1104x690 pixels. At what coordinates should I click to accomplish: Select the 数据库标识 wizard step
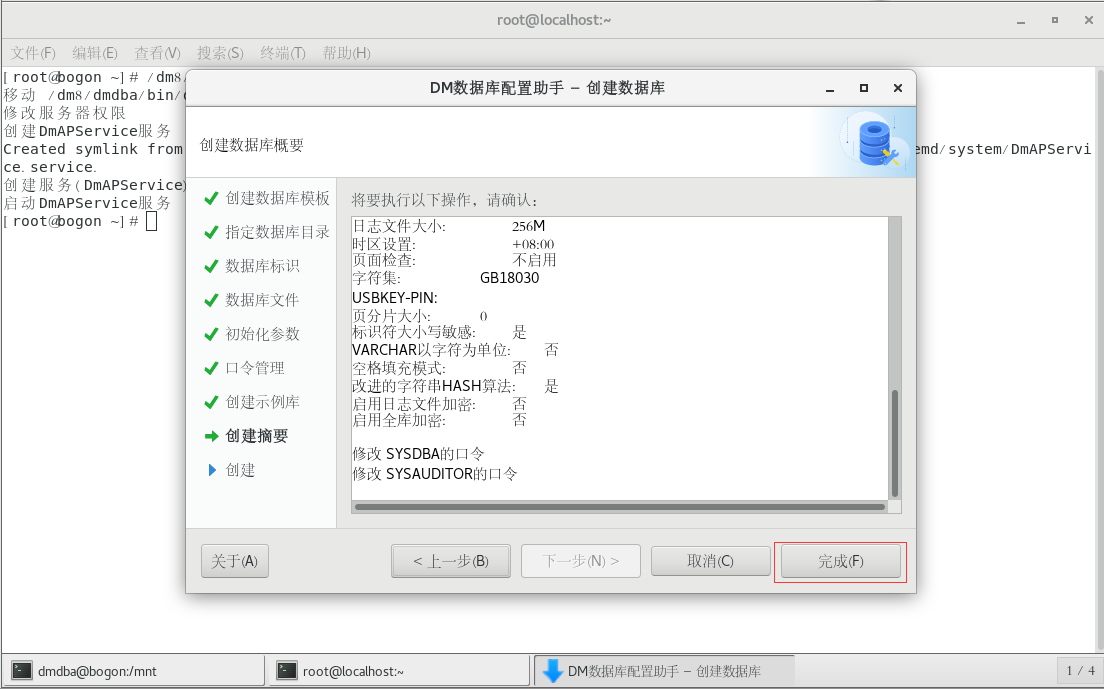[262, 266]
